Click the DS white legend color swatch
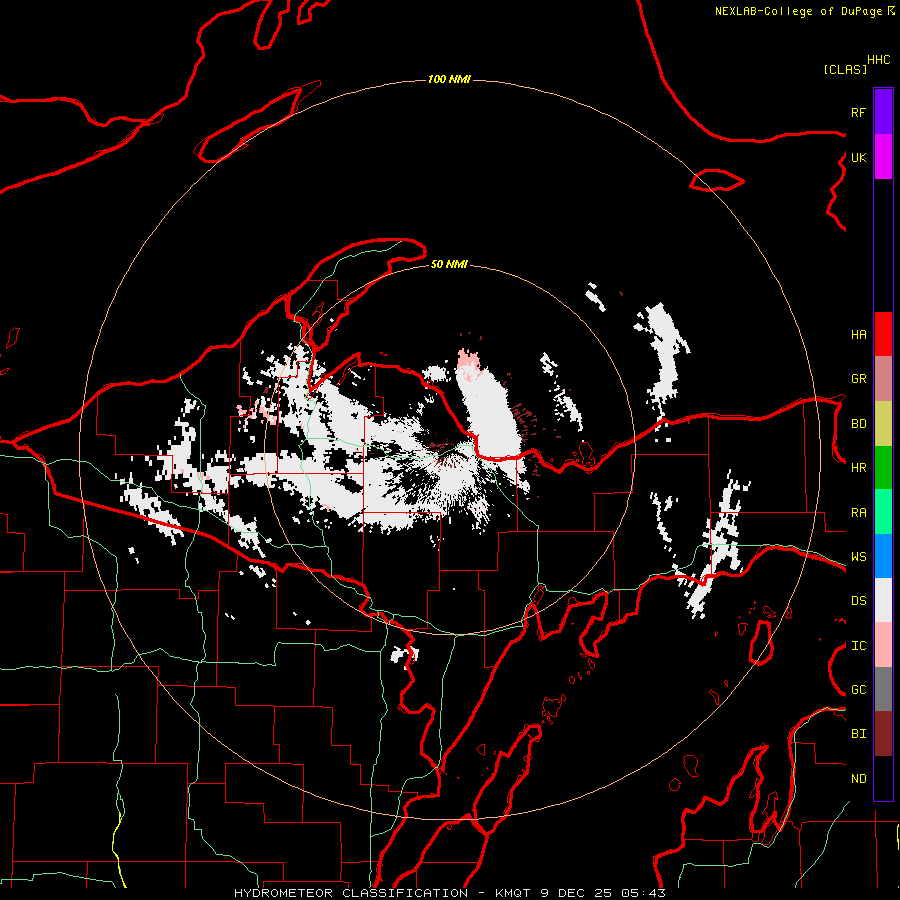This screenshot has width=900, height=900. click(883, 600)
